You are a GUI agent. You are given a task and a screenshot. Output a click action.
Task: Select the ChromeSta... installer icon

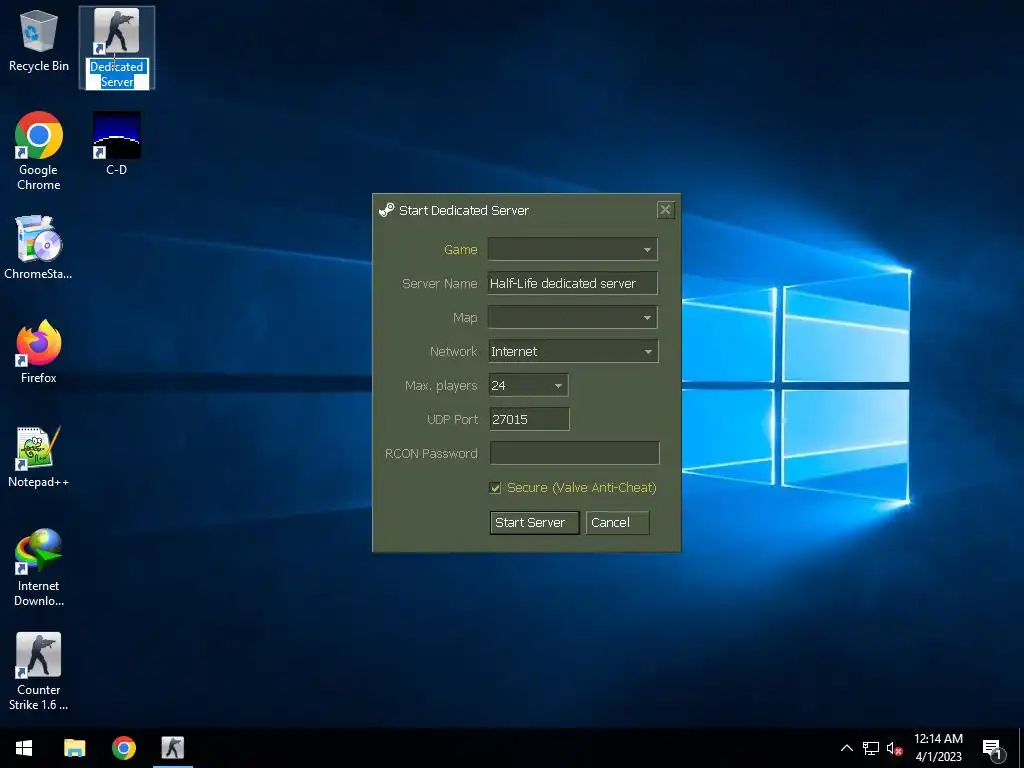click(x=39, y=248)
